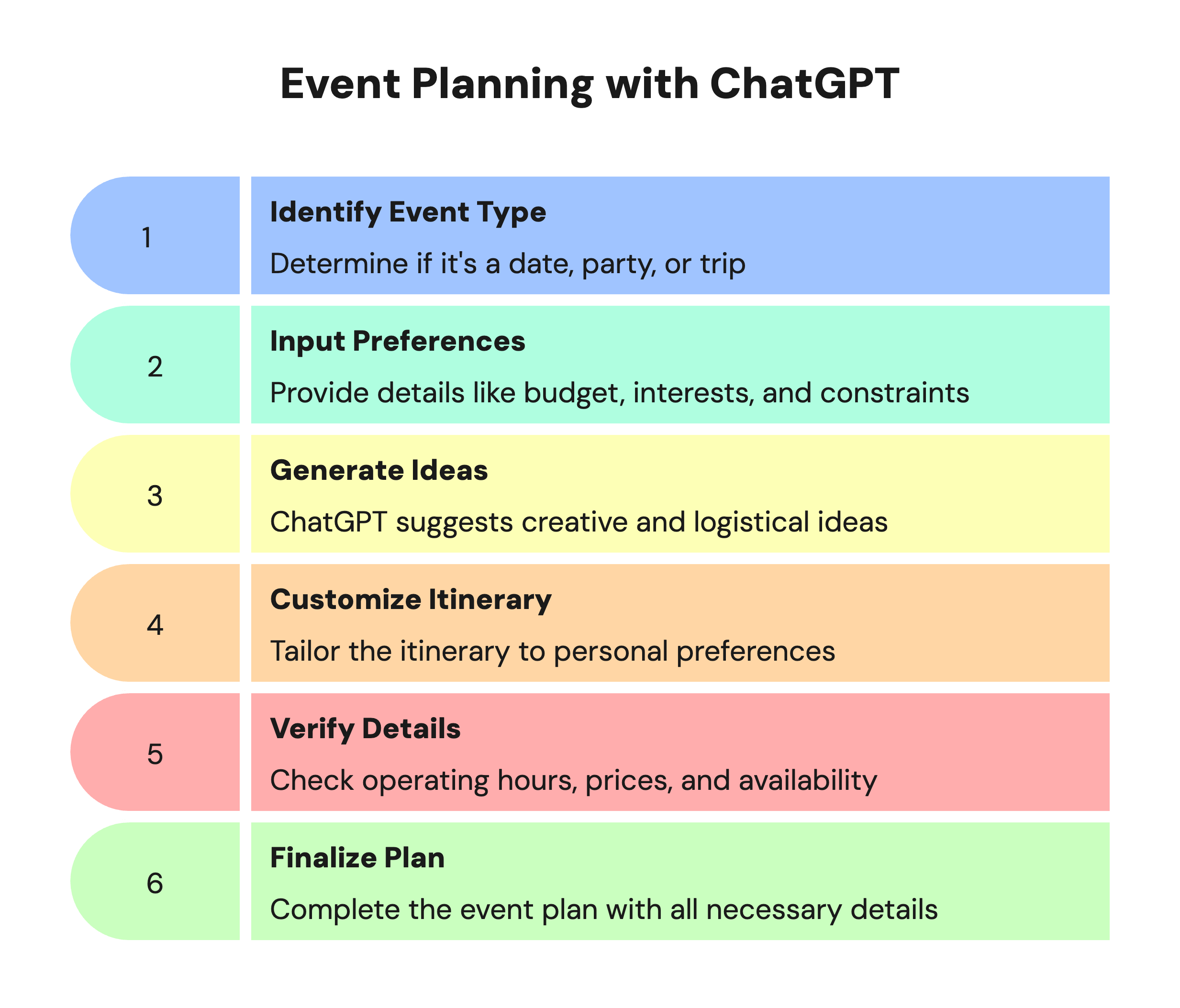Click the mint number 2 badge
1180x1008 pixels.
coord(155,365)
